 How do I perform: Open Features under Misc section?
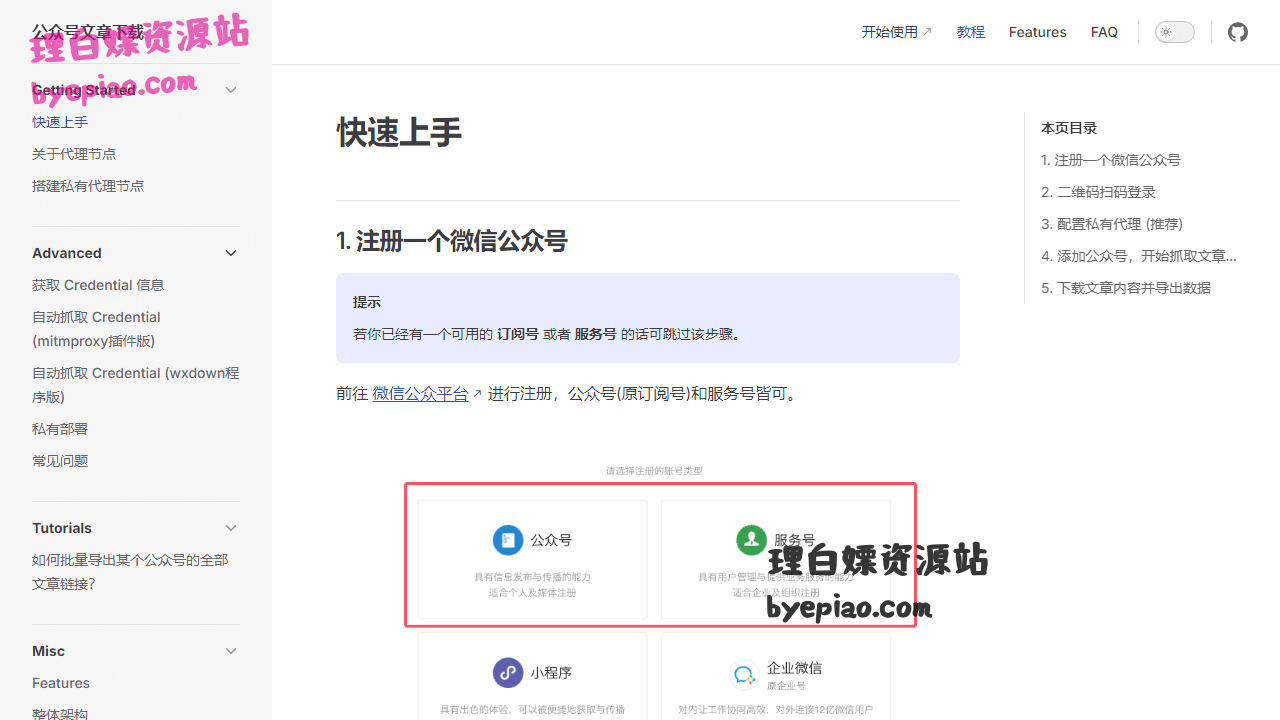(x=61, y=683)
